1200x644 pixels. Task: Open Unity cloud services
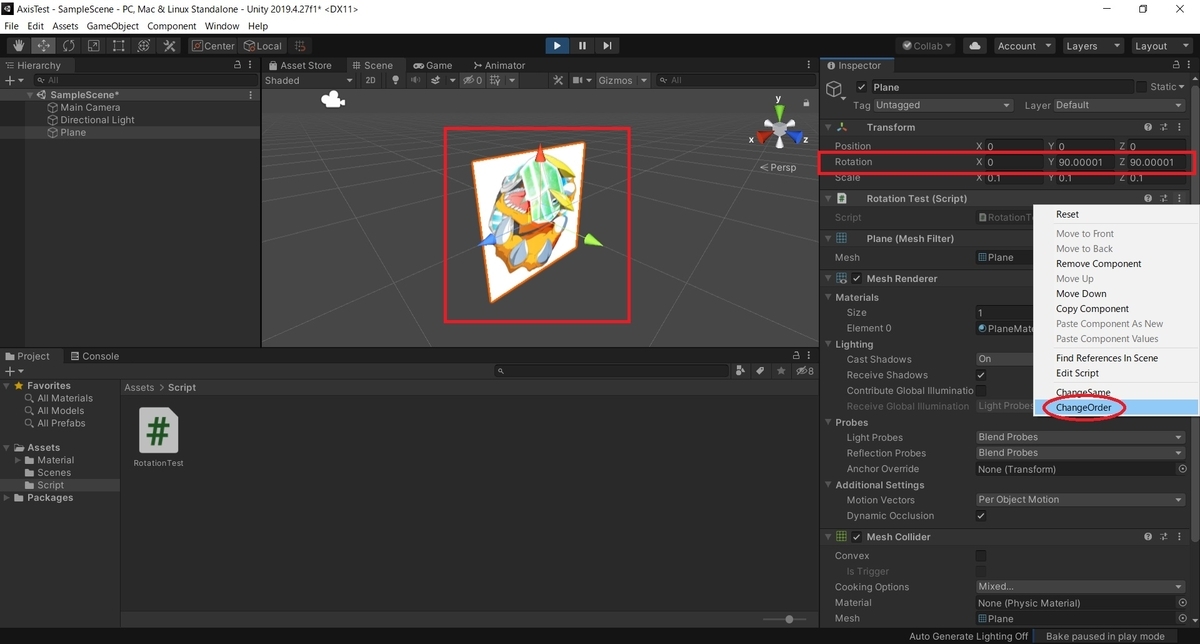(x=975, y=46)
